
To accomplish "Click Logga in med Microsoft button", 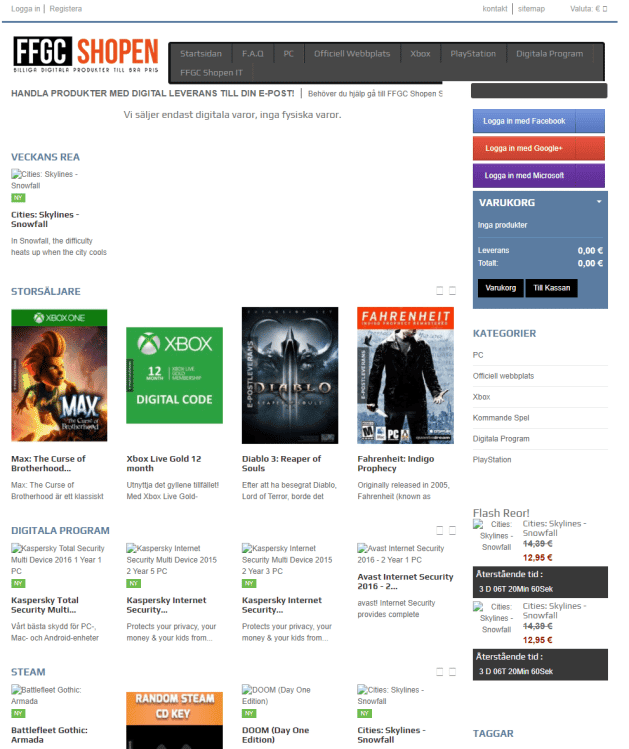I will pyautogui.click(x=539, y=175).
